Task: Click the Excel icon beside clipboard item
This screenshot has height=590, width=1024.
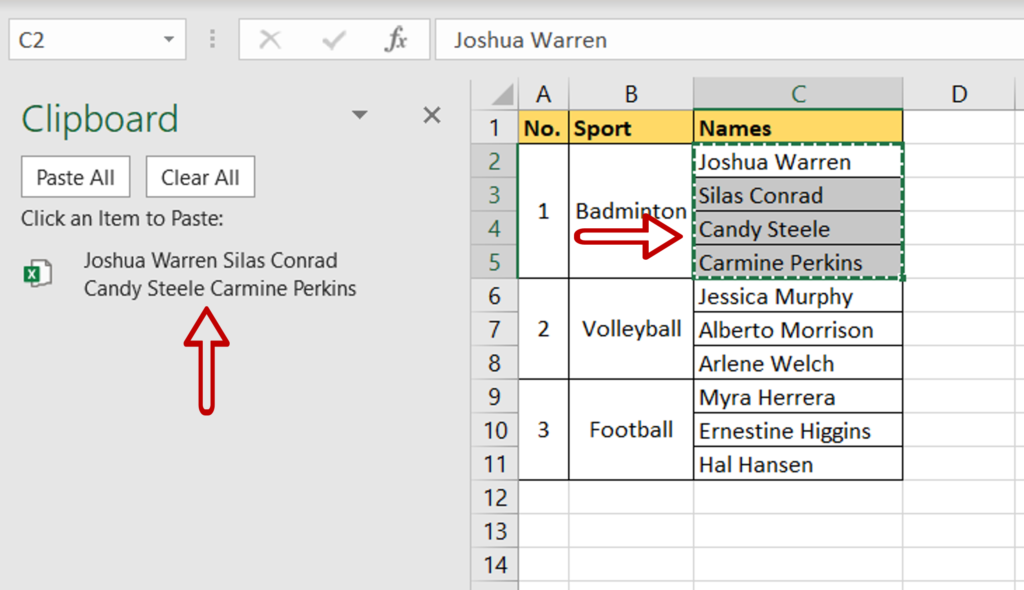Action: coord(38,273)
